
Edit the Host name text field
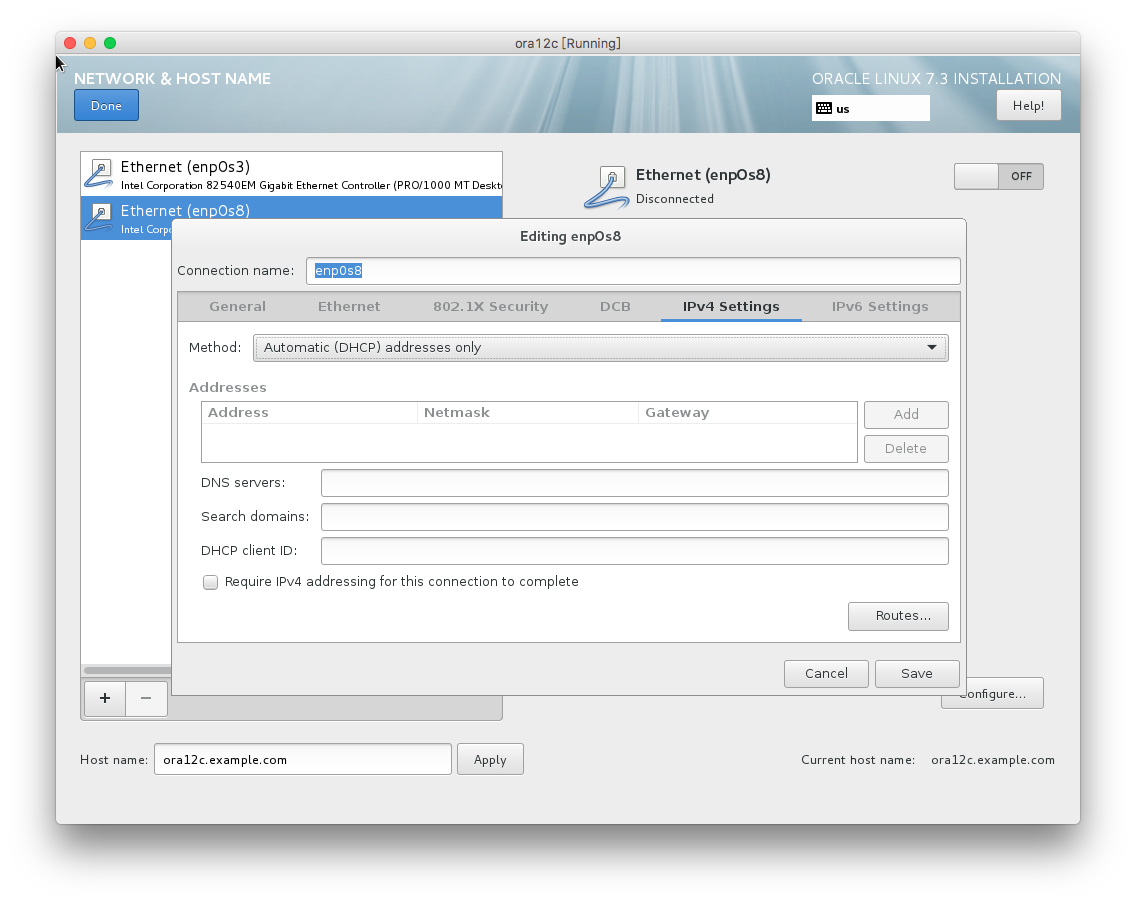[x=303, y=760]
